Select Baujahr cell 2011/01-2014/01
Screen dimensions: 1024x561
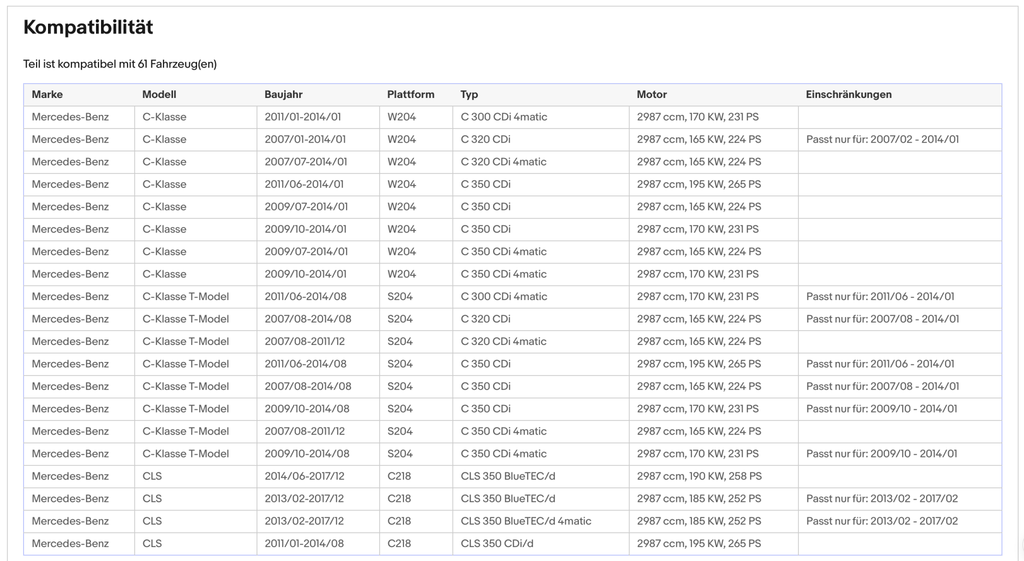point(305,117)
